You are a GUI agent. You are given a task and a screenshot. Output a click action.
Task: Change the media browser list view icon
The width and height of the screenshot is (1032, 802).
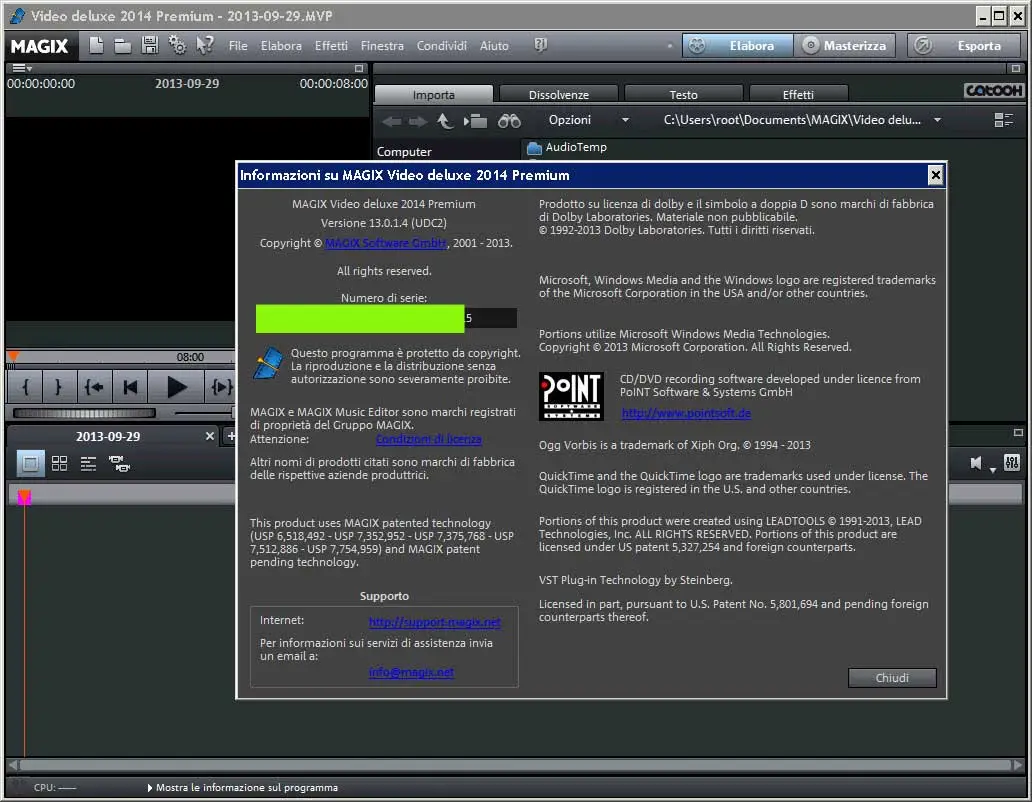(1003, 120)
